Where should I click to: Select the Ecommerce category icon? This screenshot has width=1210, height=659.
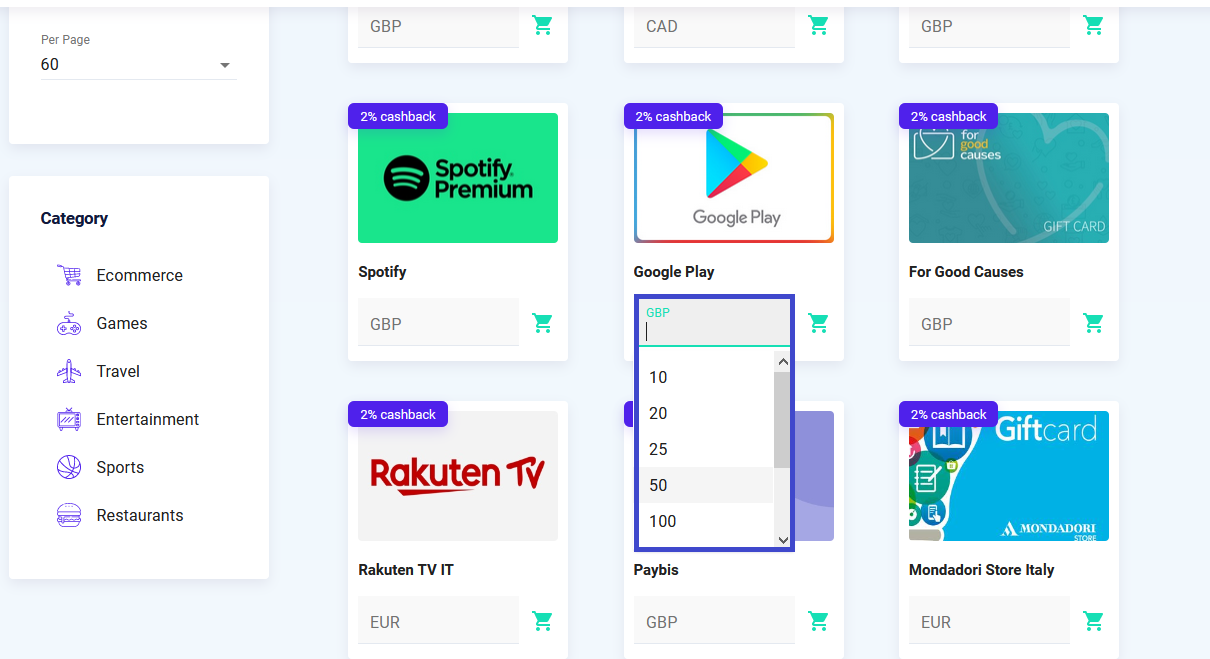click(x=69, y=275)
